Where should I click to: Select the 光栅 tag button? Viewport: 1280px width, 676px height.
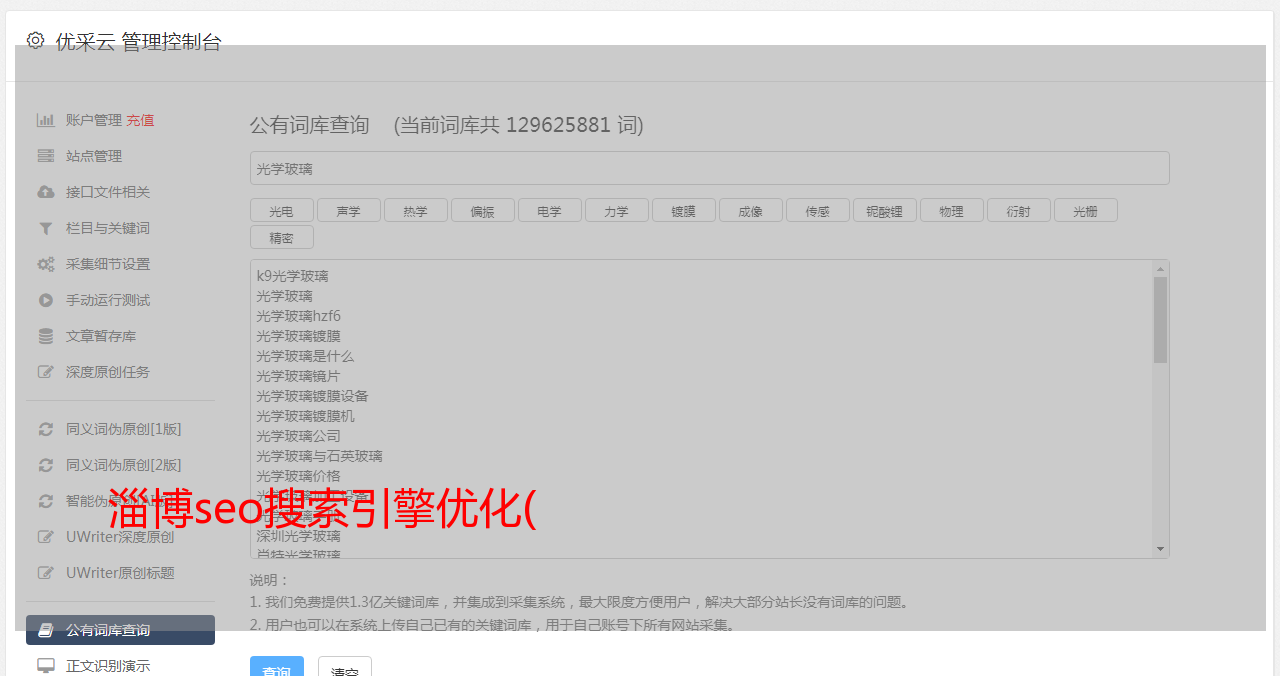click(x=1085, y=210)
